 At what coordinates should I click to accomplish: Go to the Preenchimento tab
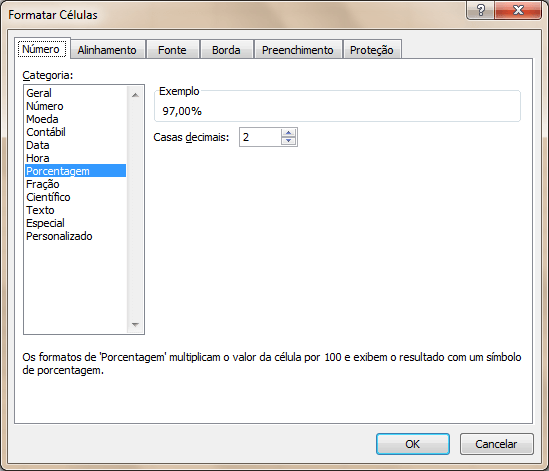(298, 50)
